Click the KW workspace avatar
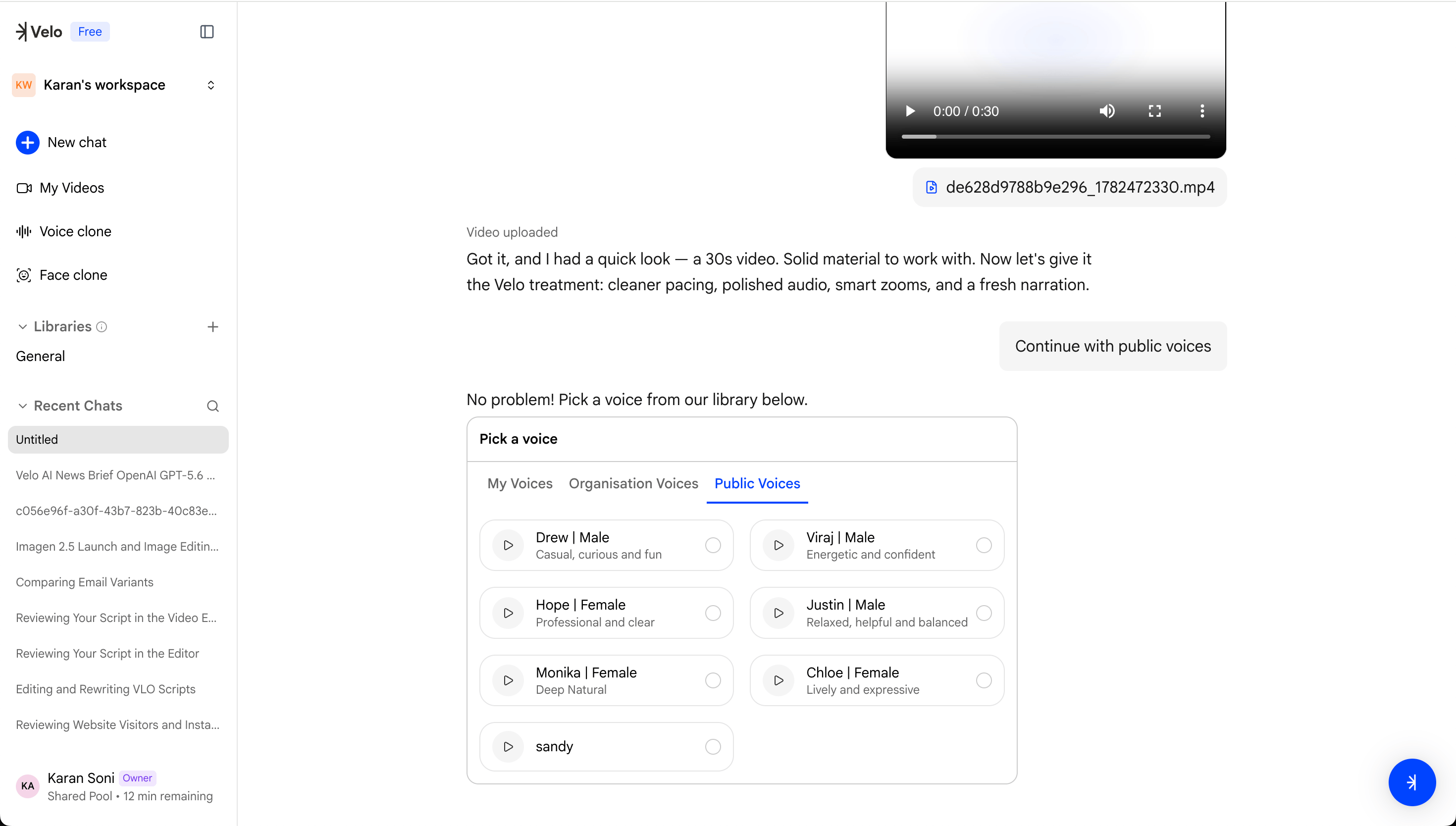Viewport: 1456px width, 826px height. [x=24, y=85]
